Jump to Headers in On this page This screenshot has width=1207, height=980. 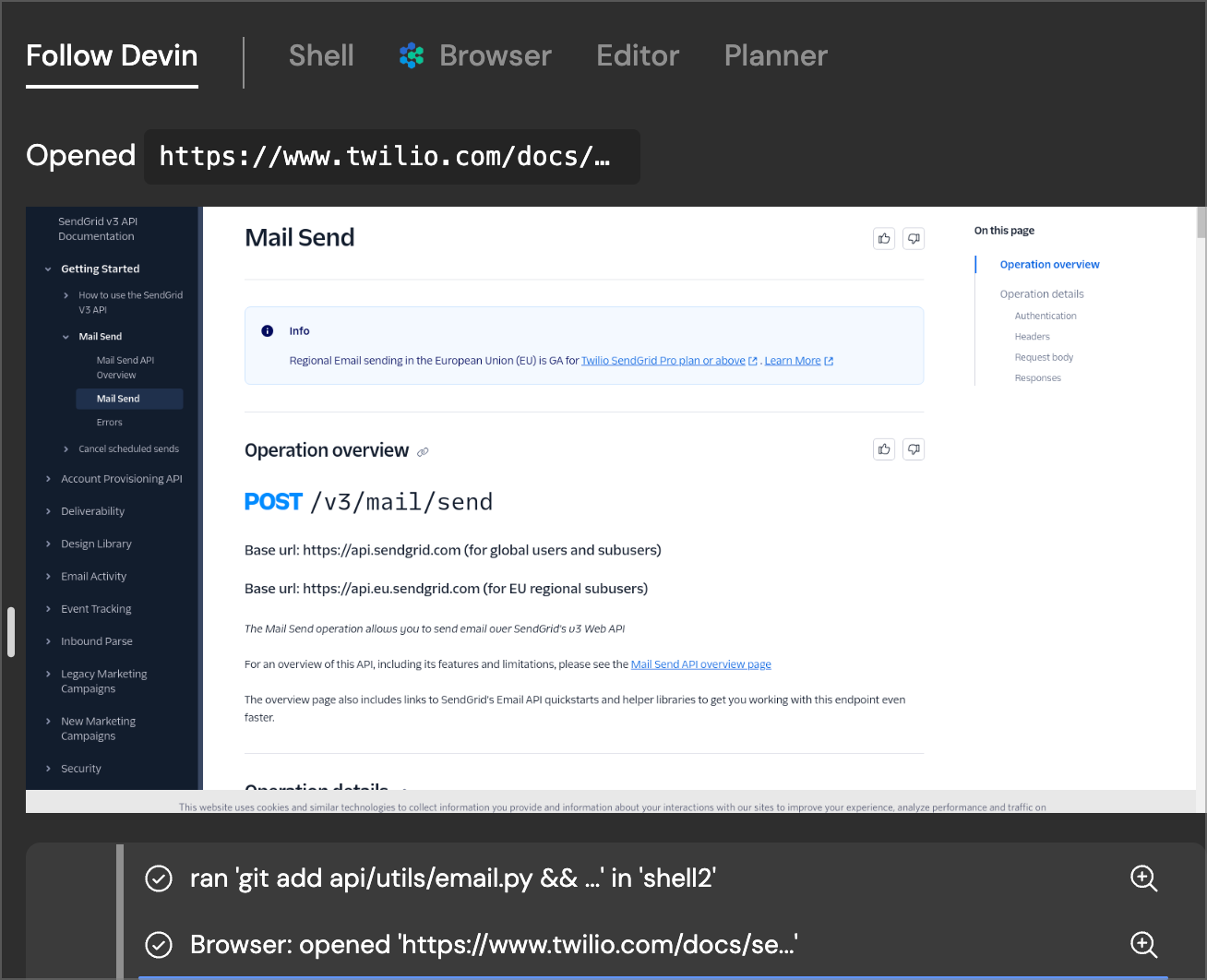pos(1032,337)
